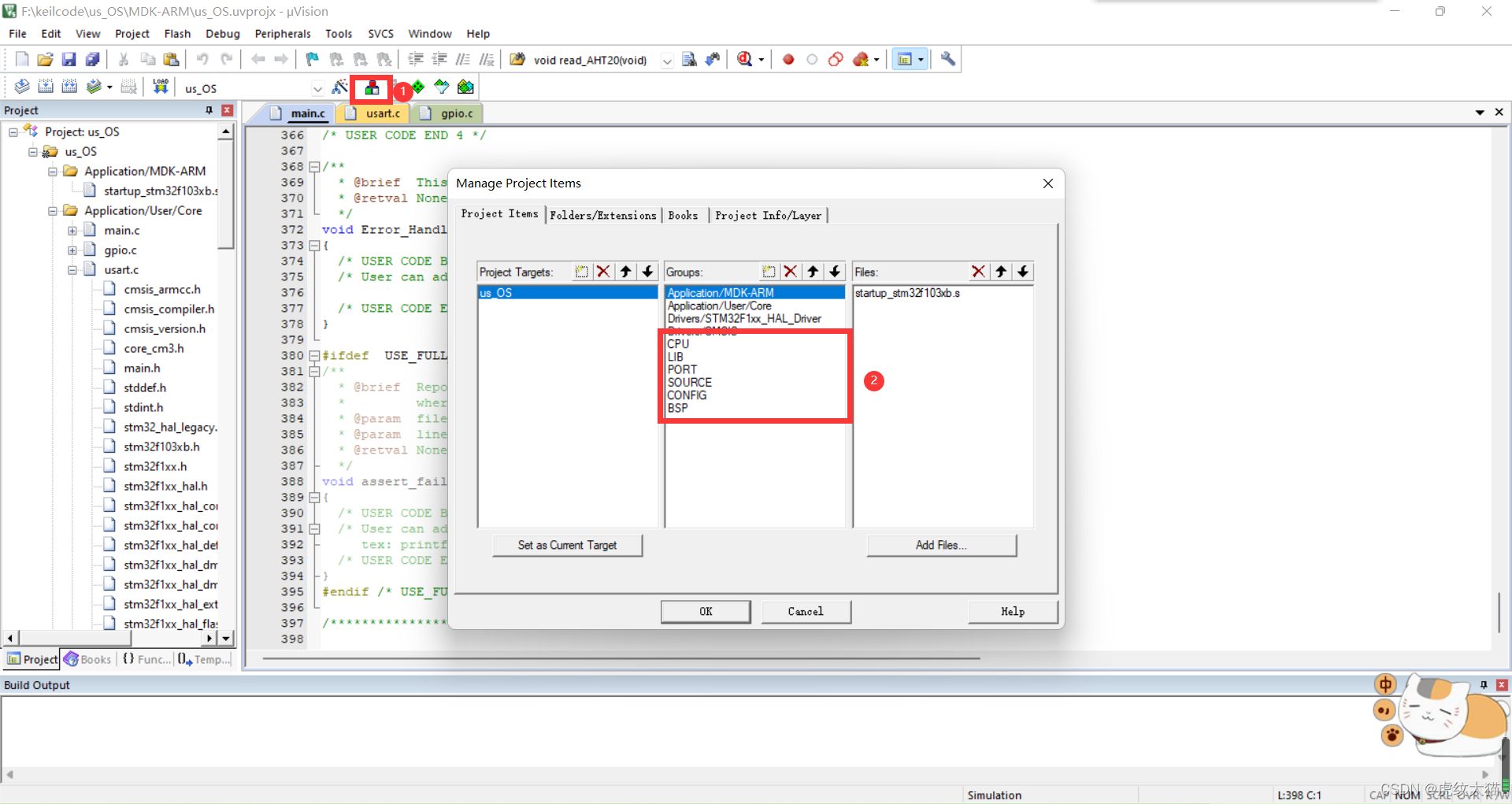Remove the selected file from Files list
Image resolution: width=1512 pixels, height=804 pixels.
(x=978, y=272)
